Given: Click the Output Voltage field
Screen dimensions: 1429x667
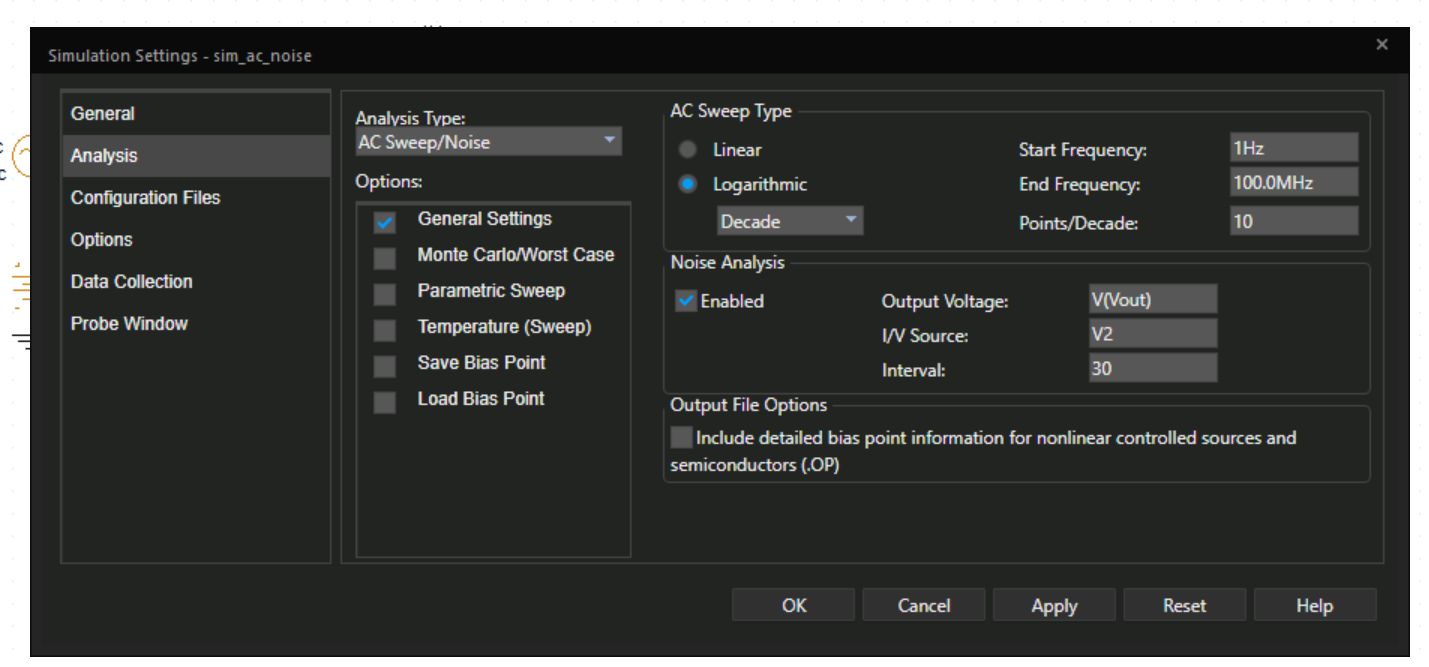Looking at the screenshot, I should coord(1153,299).
